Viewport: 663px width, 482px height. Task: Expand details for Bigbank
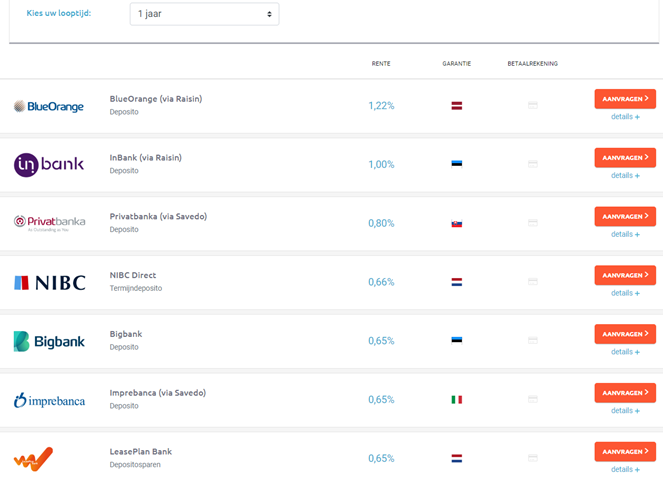point(625,352)
